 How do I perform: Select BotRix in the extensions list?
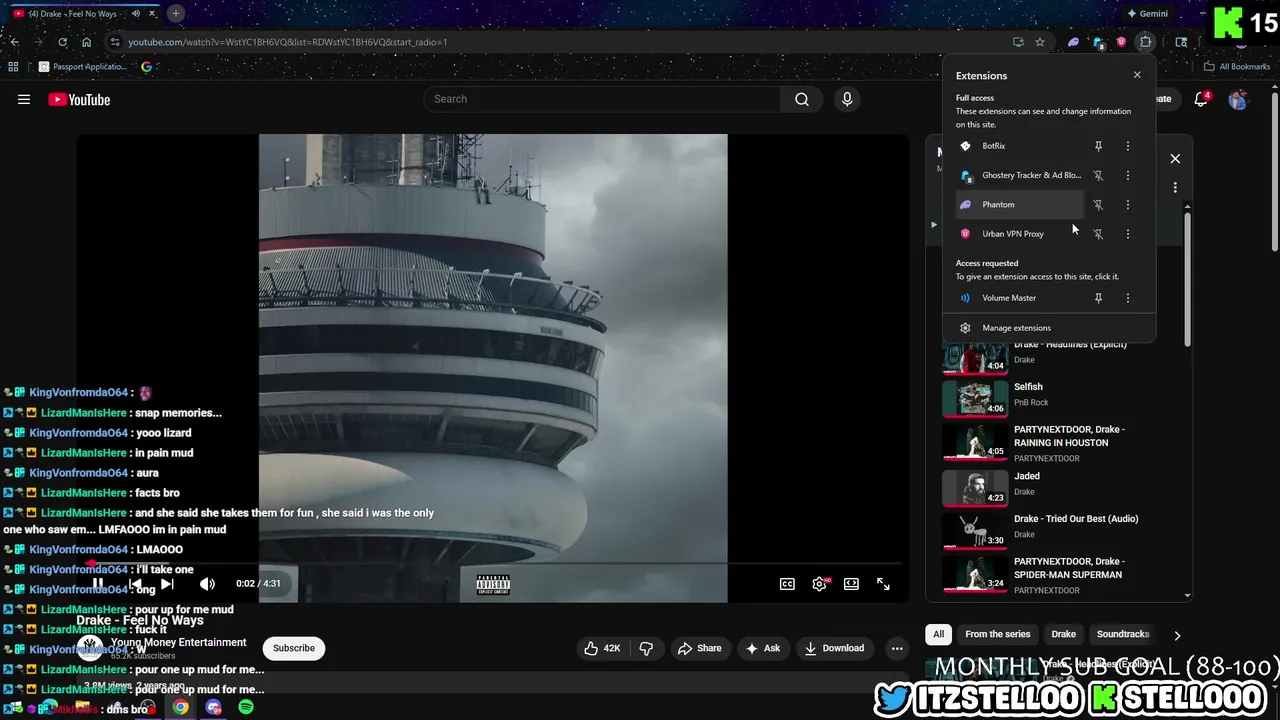coord(1020,146)
